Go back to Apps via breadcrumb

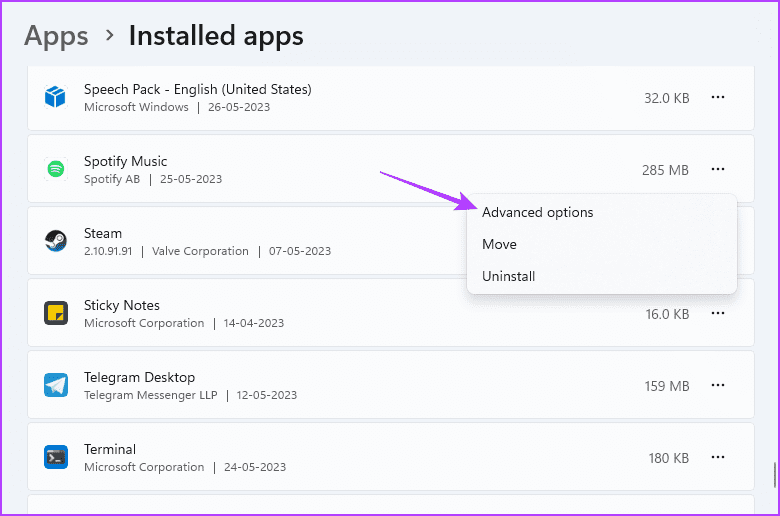pos(56,36)
